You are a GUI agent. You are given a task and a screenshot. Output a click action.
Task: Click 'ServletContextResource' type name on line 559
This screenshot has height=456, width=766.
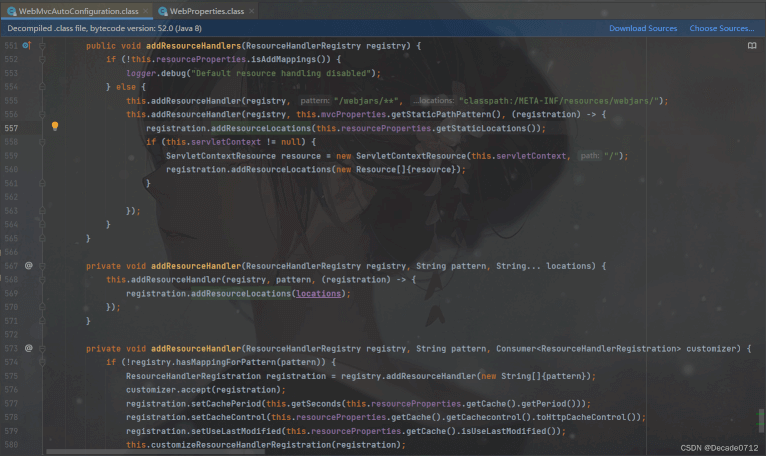tap(221, 156)
